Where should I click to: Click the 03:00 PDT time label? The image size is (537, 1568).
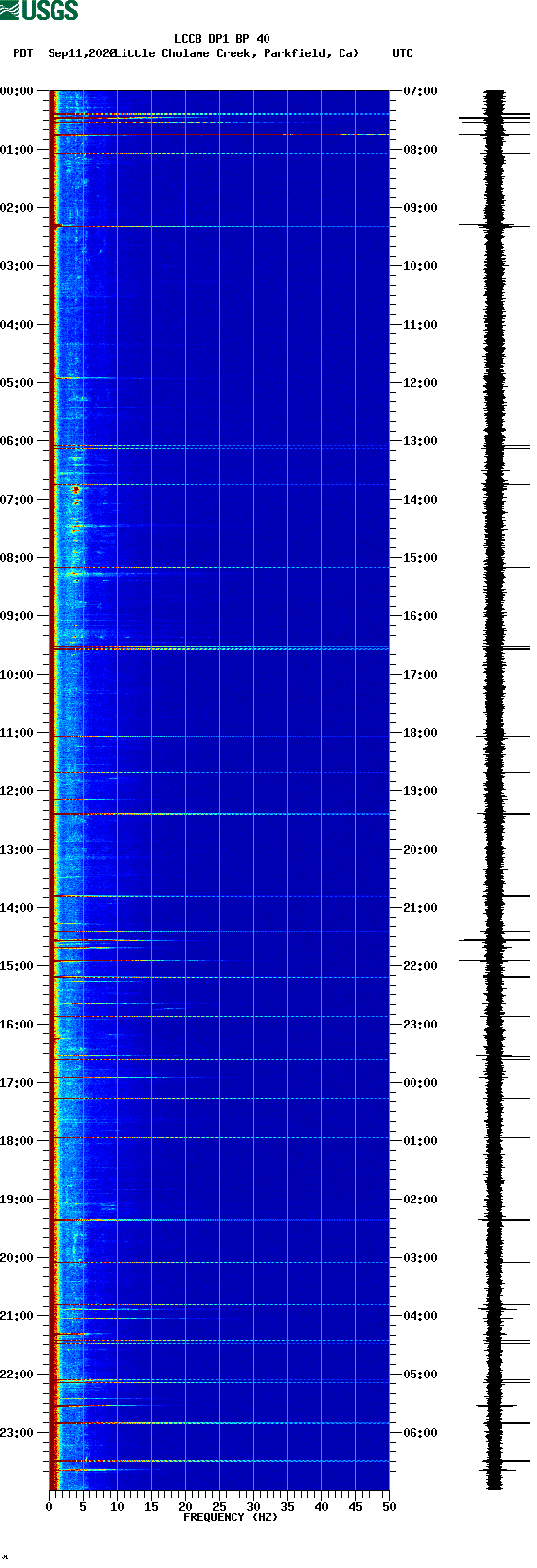(x=17, y=266)
